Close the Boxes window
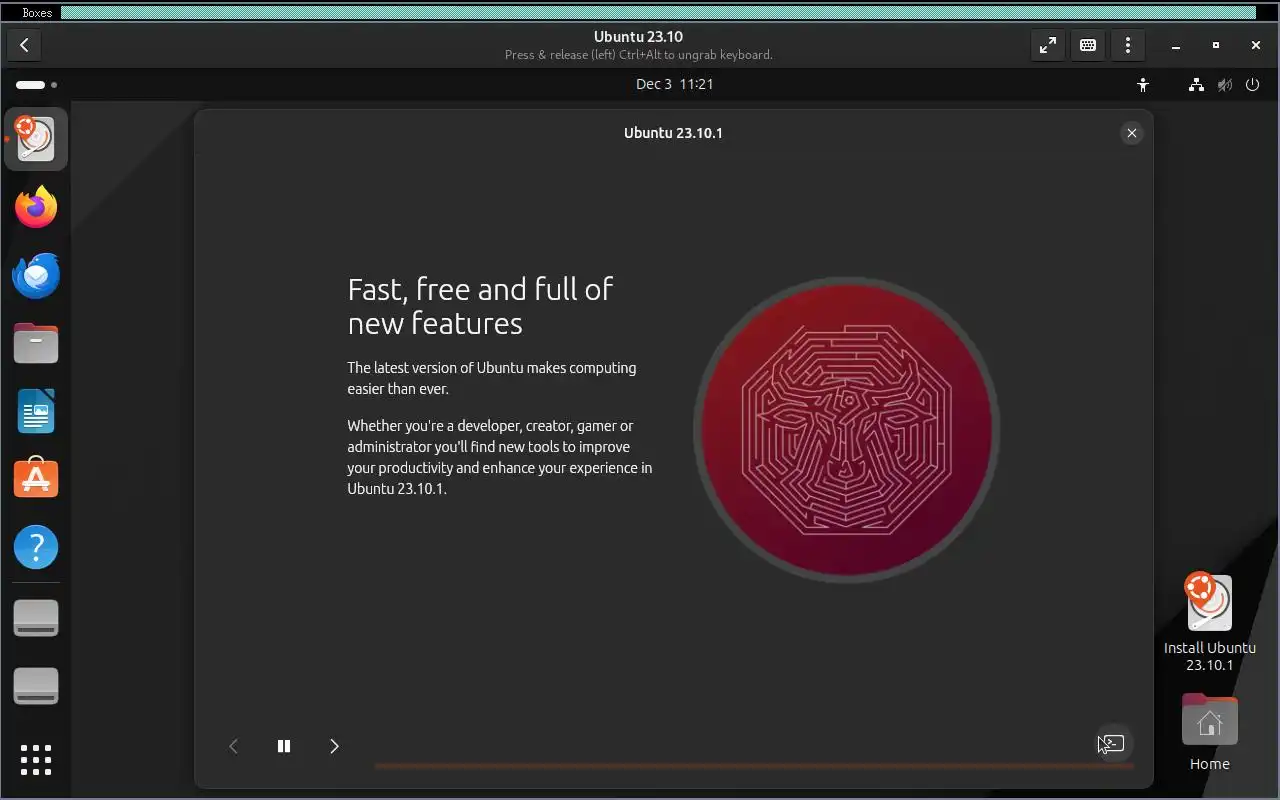Screen dimensions: 1280x800 pyautogui.click(x=1256, y=45)
